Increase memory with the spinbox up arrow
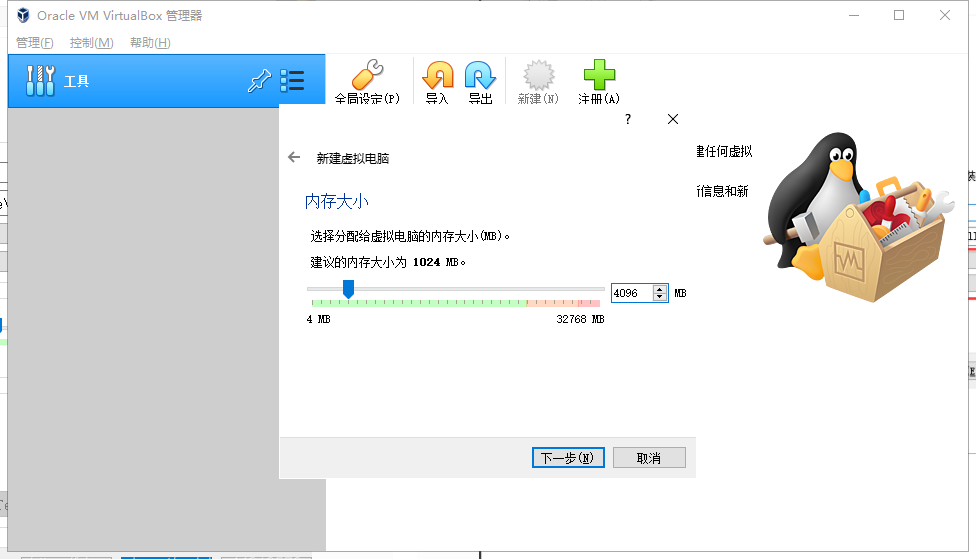 (660, 289)
